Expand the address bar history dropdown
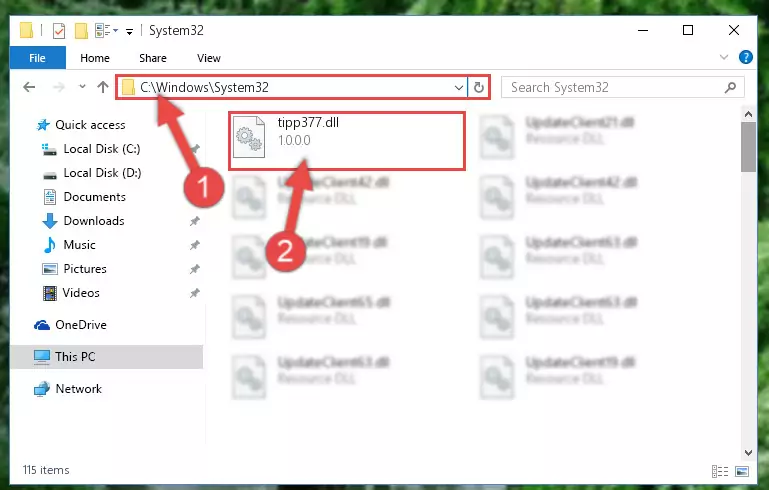 pos(459,88)
